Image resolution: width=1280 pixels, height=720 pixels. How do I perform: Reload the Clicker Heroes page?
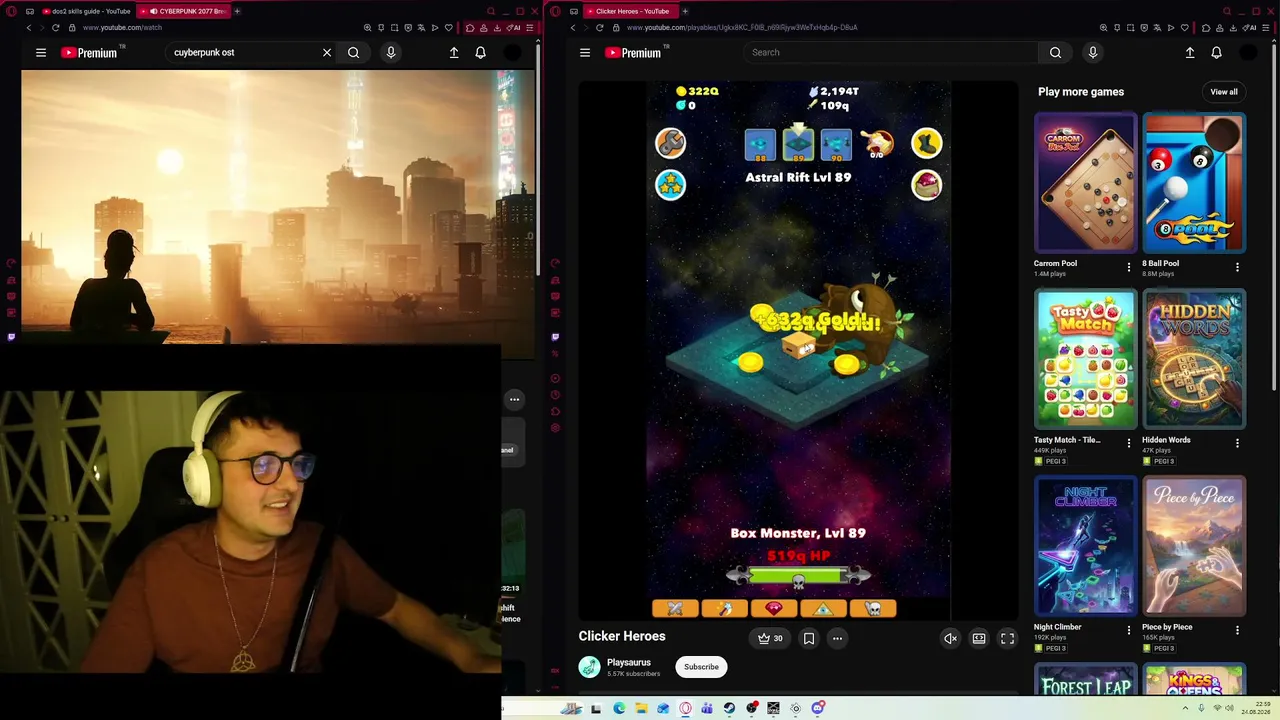click(x=599, y=27)
